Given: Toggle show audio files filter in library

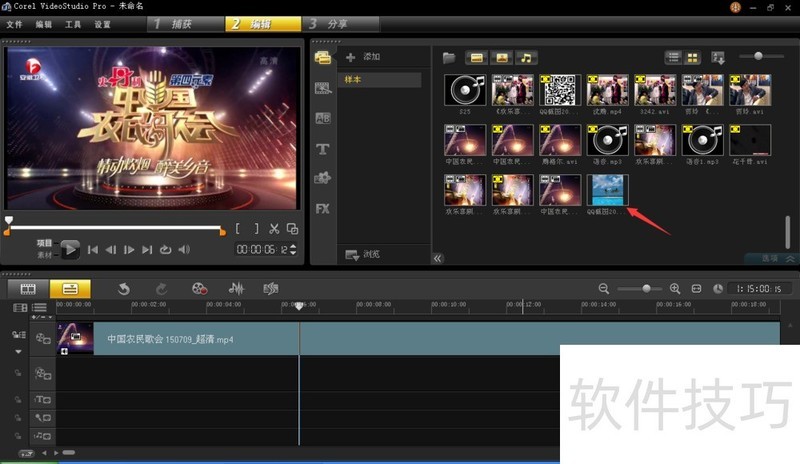Looking at the screenshot, I should click(x=526, y=57).
